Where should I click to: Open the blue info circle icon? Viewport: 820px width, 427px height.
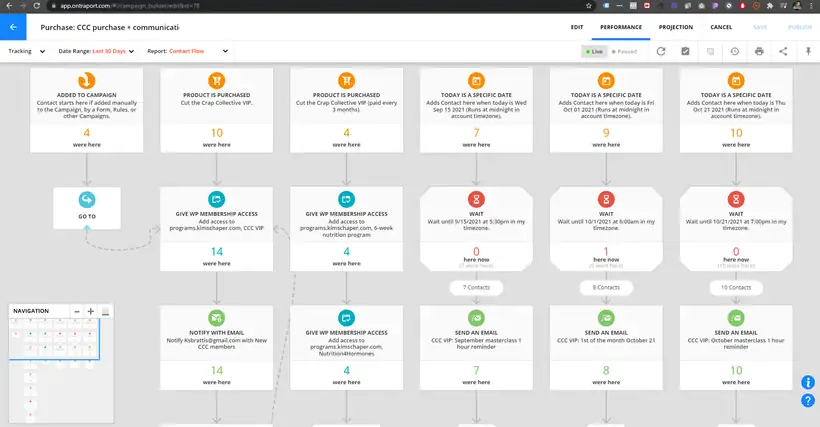(x=808, y=382)
